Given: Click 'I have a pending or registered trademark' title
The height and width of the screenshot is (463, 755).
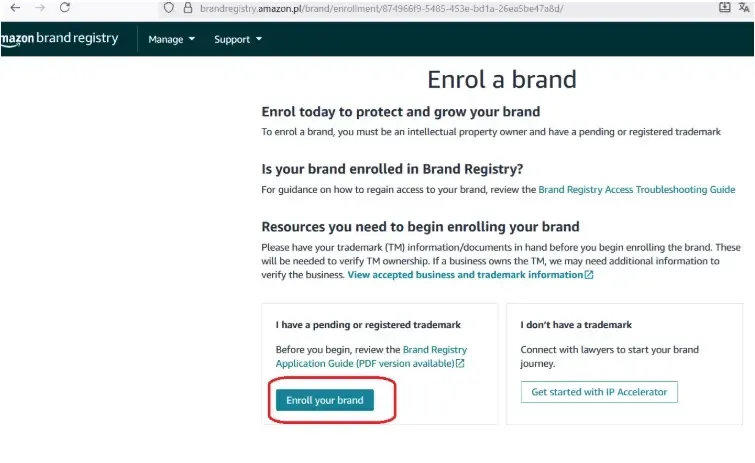Looking at the screenshot, I should (367, 325).
